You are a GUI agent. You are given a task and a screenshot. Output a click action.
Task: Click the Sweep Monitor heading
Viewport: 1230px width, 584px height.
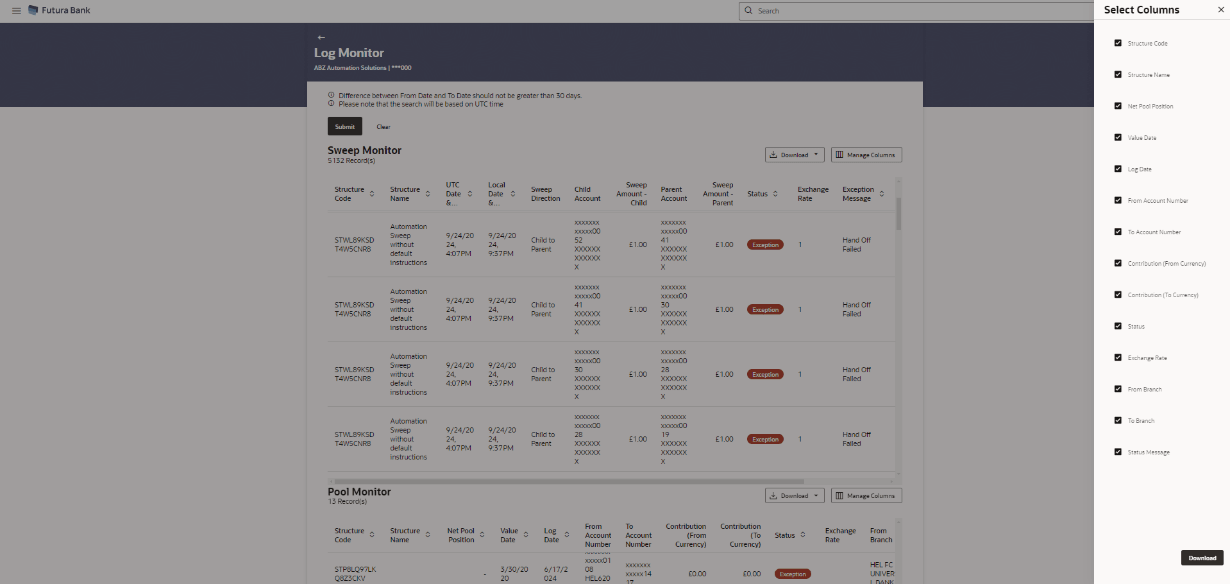pyautogui.click(x=364, y=150)
